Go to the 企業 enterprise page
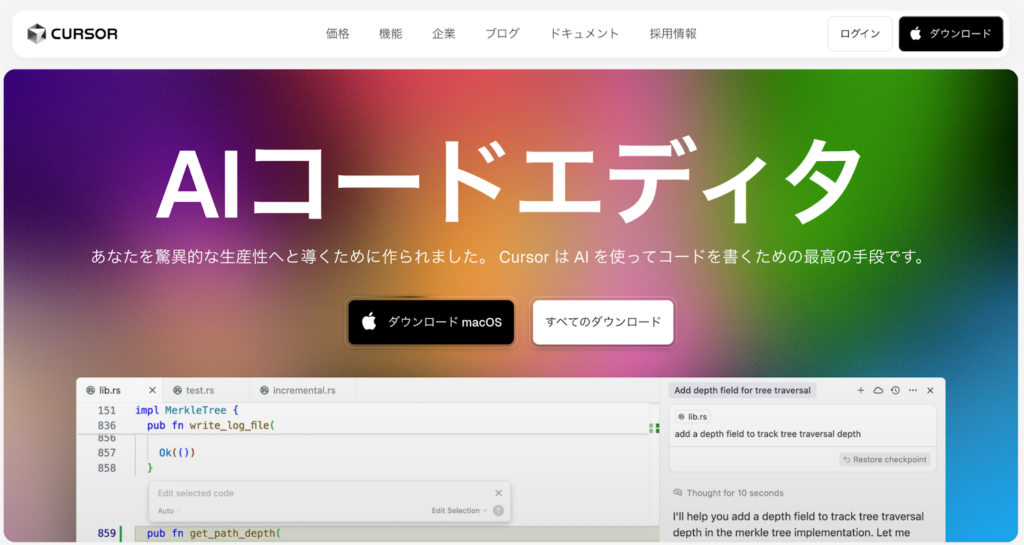The image size is (1024, 545). (443, 34)
